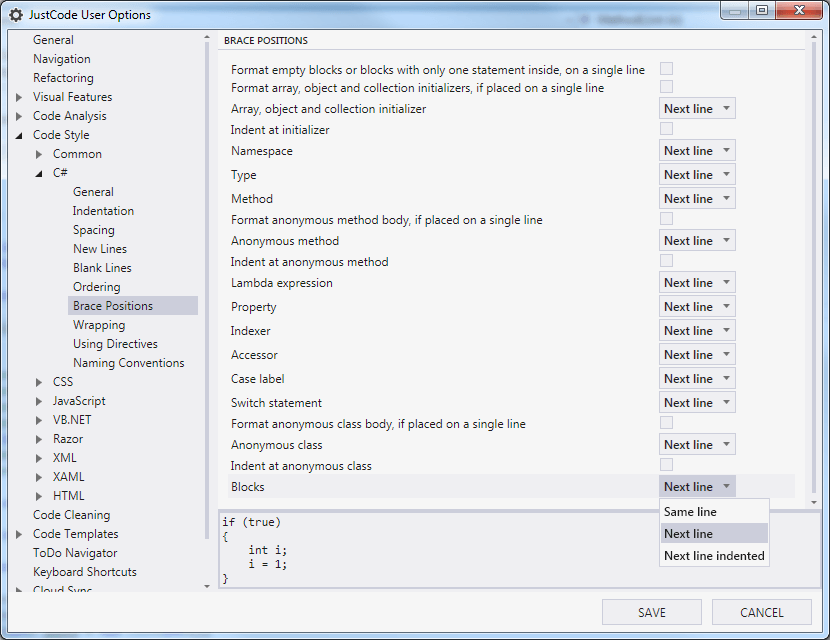Viewport: 830px width, 640px height.
Task: Select Brace Positions tree item
Action: 133,305
